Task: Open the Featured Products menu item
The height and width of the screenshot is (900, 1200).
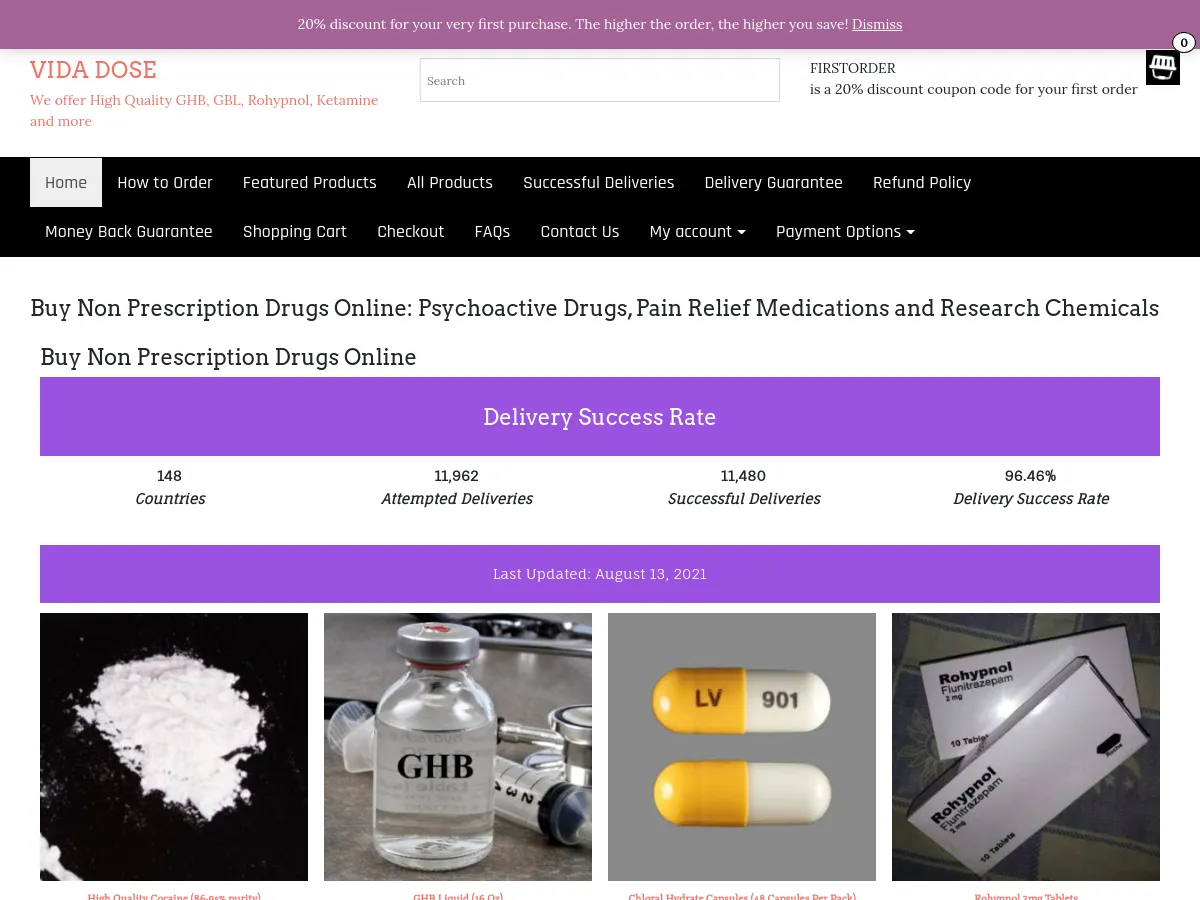Action: (x=310, y=182)
